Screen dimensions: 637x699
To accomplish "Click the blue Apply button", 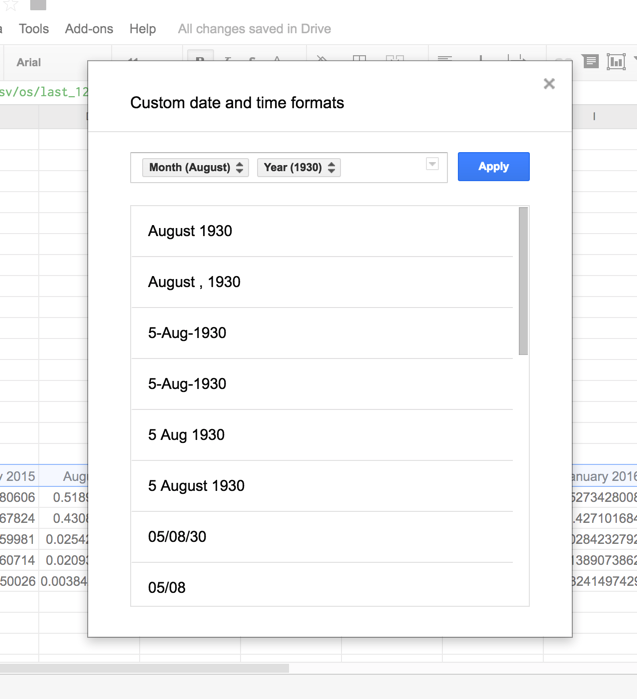I will [493, 167].
